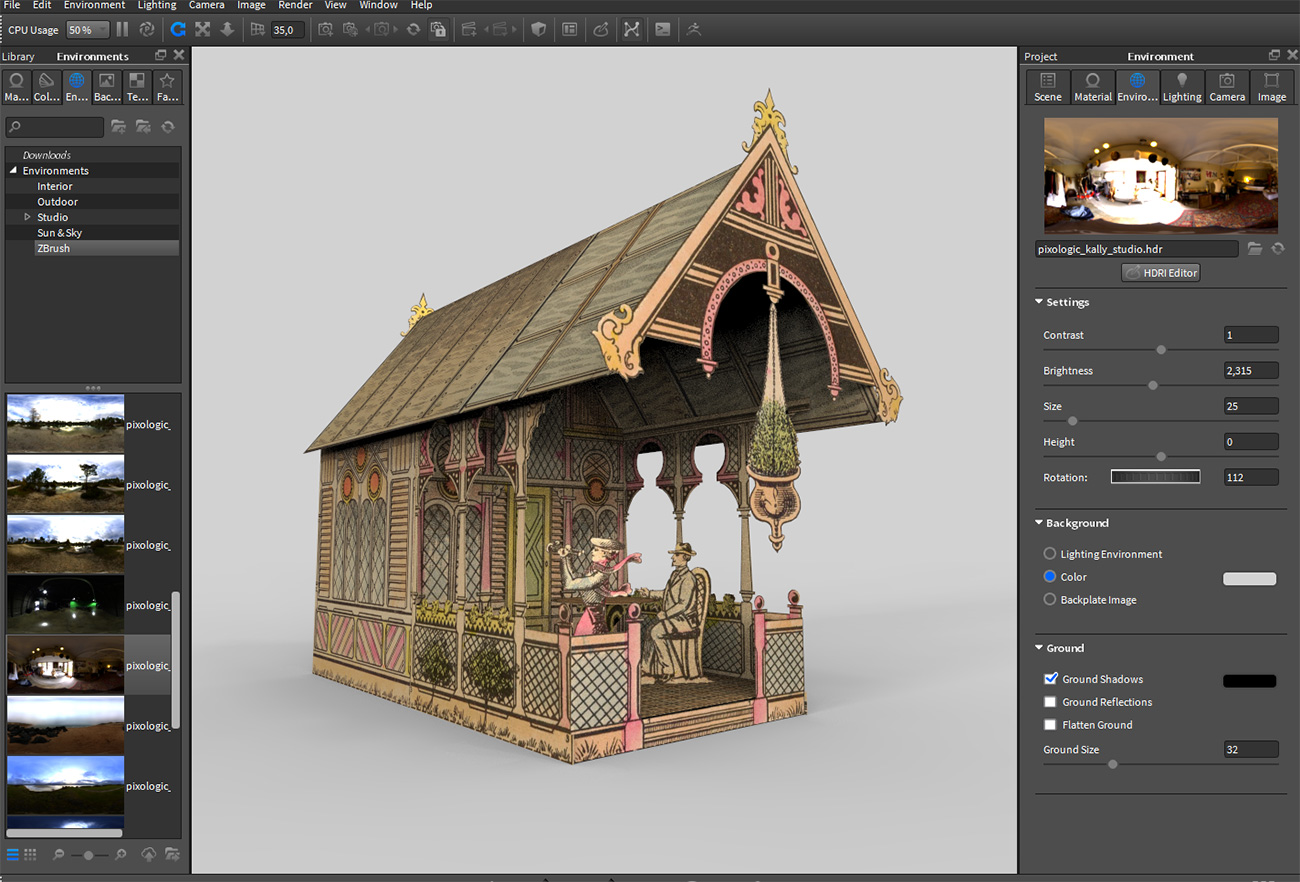Click the HDRI Editor button
The height and width of the screenshot is (882, 1300).
pos(1160,273)
